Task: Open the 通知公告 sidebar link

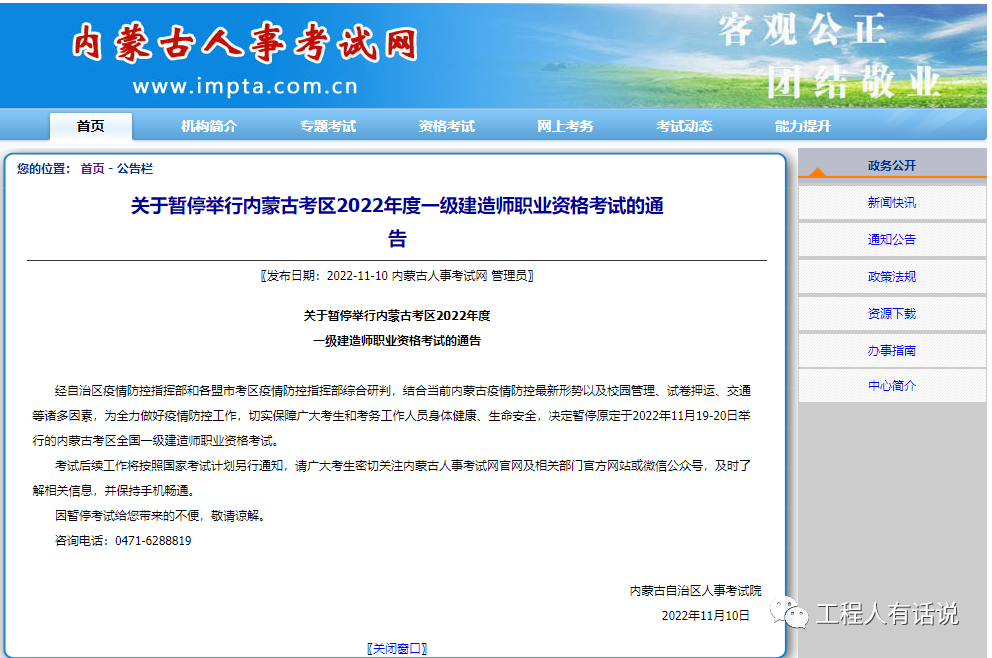Action: pyautogui.click(x=892, y=239)
